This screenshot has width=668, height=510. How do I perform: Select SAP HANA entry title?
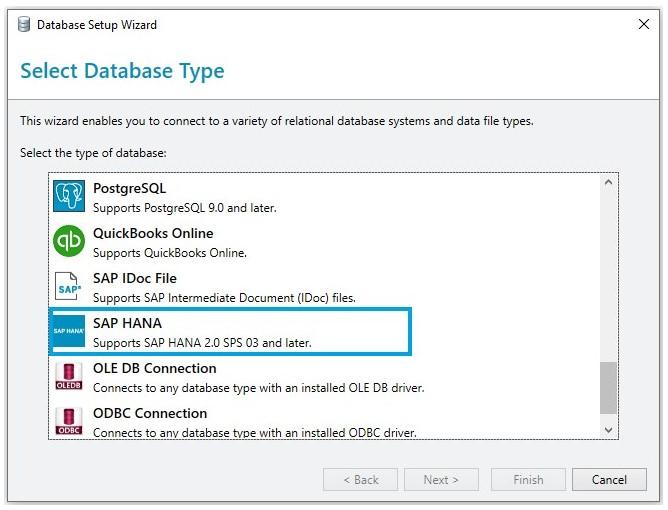[x=127, y=323]
